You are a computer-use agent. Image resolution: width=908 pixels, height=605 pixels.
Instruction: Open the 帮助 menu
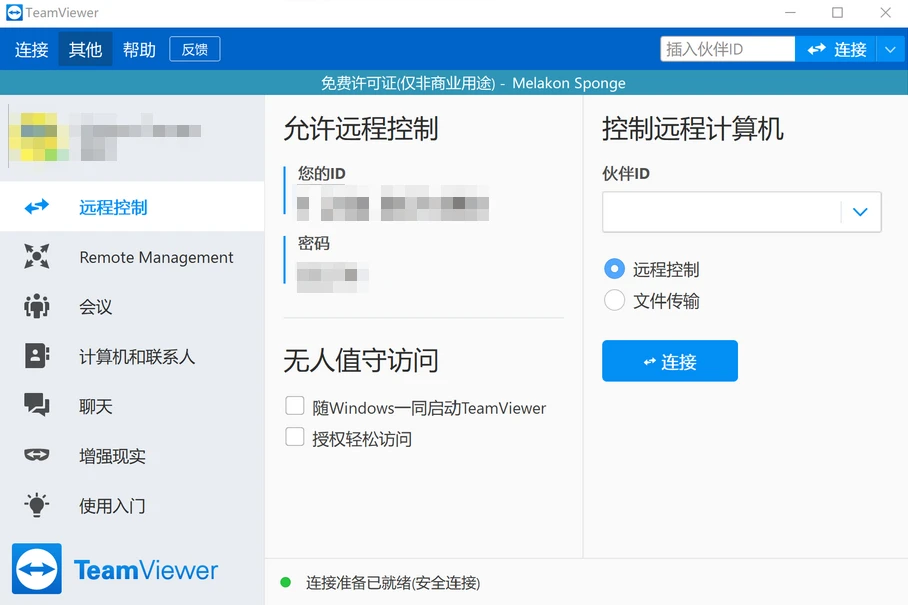139,50
